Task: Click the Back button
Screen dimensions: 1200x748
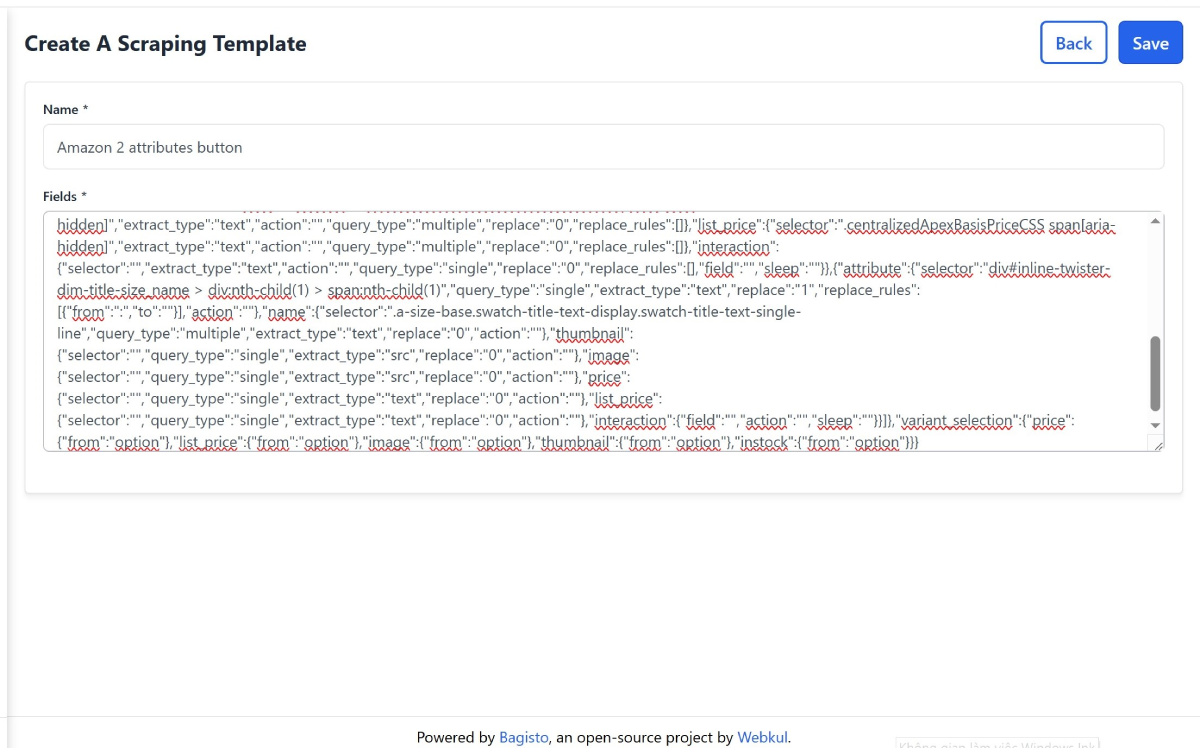Action: pyautogui.click(x=1073, y=43)
